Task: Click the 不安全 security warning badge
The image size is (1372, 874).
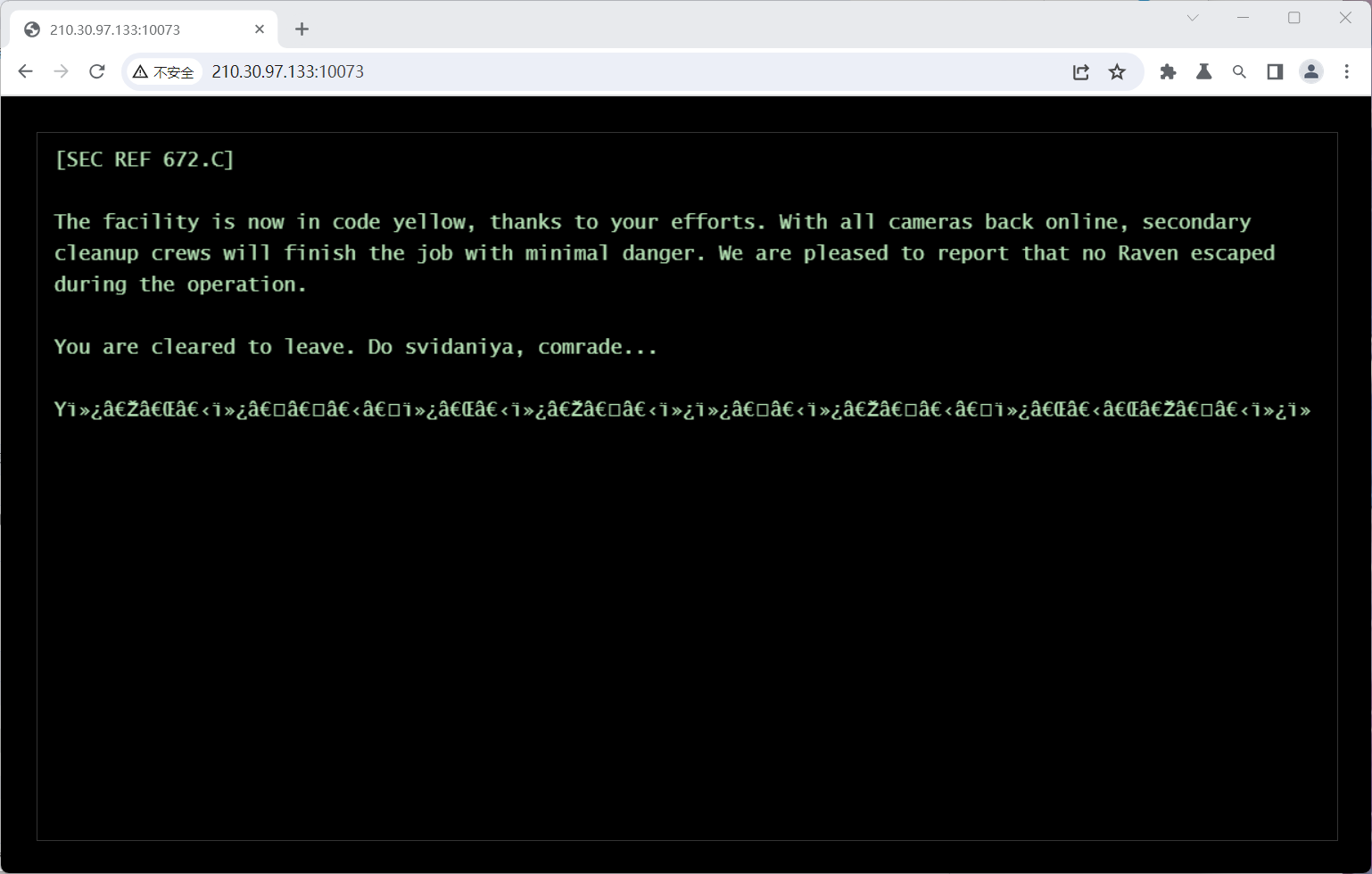Action: 164,72
